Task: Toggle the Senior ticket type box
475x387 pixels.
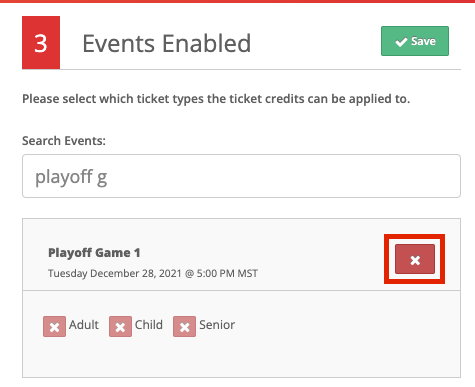Action: click(184, 327)
